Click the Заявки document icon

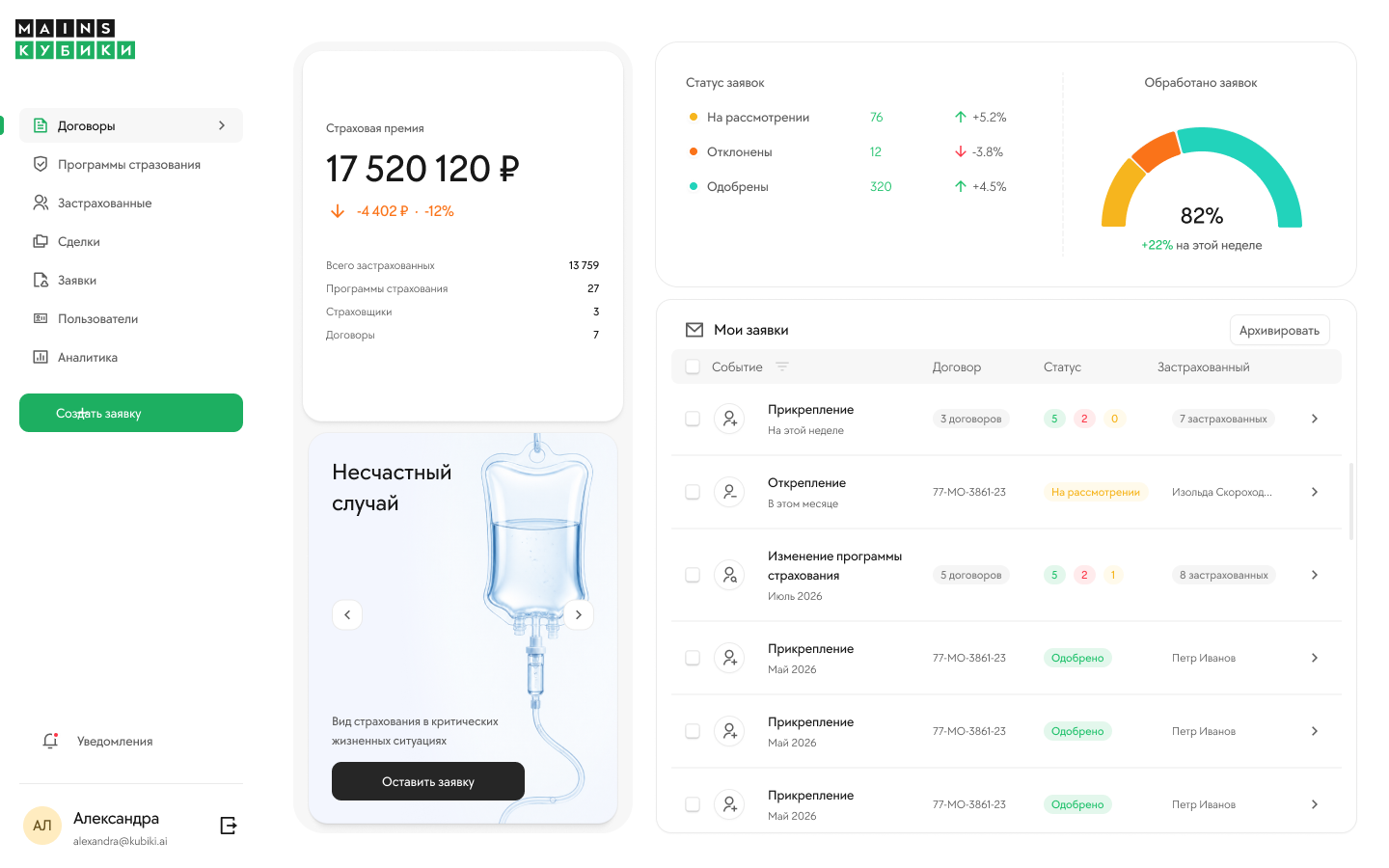(41, 280)
